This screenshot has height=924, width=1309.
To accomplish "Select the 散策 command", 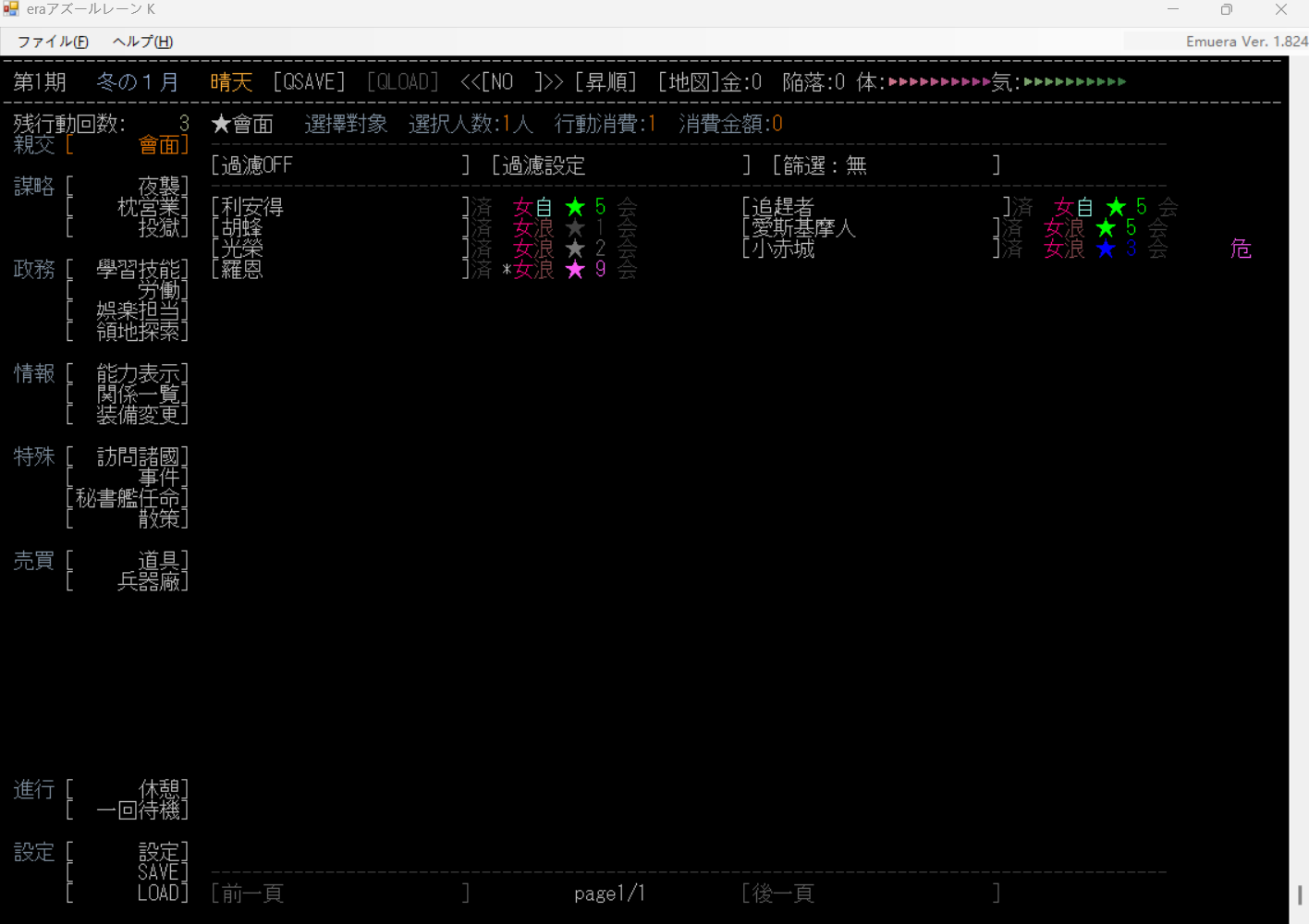I will tap(128, 518).
